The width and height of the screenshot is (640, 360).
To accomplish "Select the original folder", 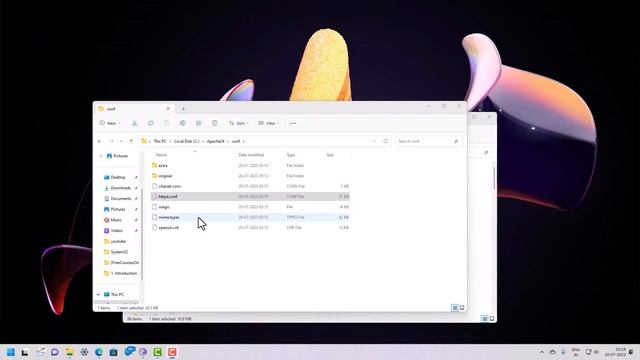I will 250,176.
